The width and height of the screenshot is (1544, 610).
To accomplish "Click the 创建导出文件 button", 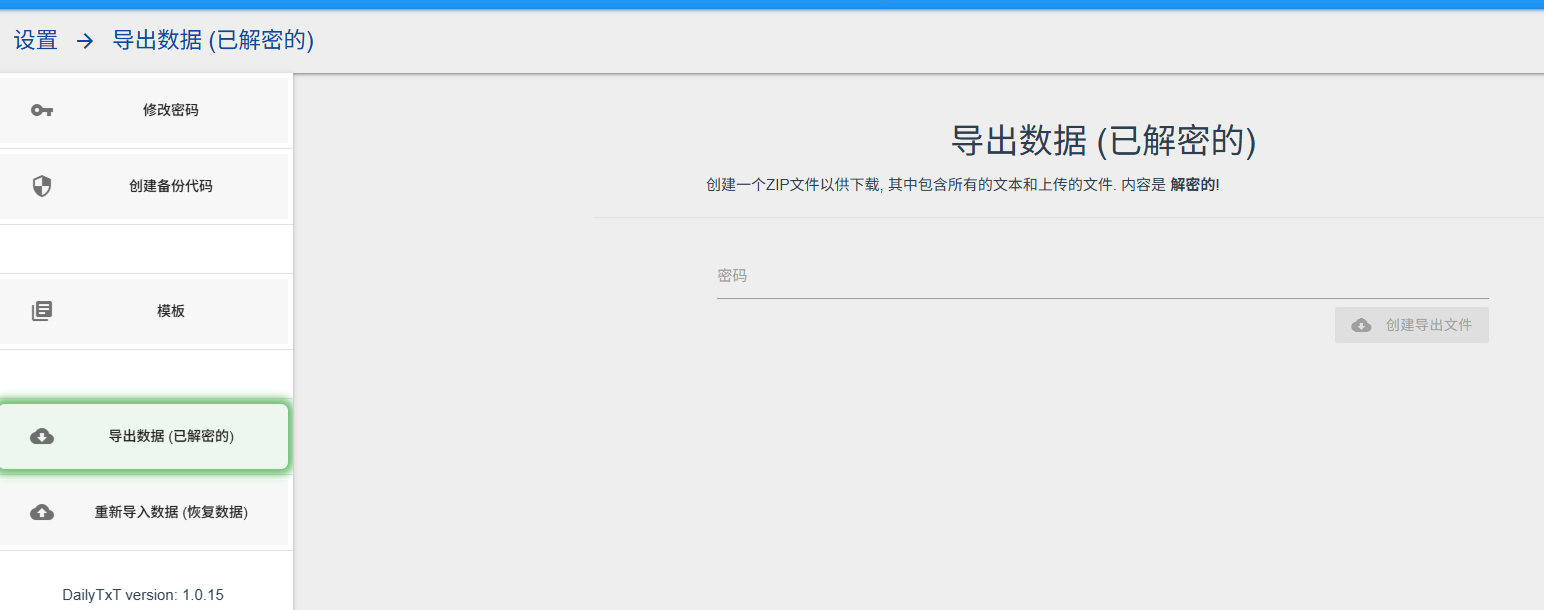I will pos(1411,325).
